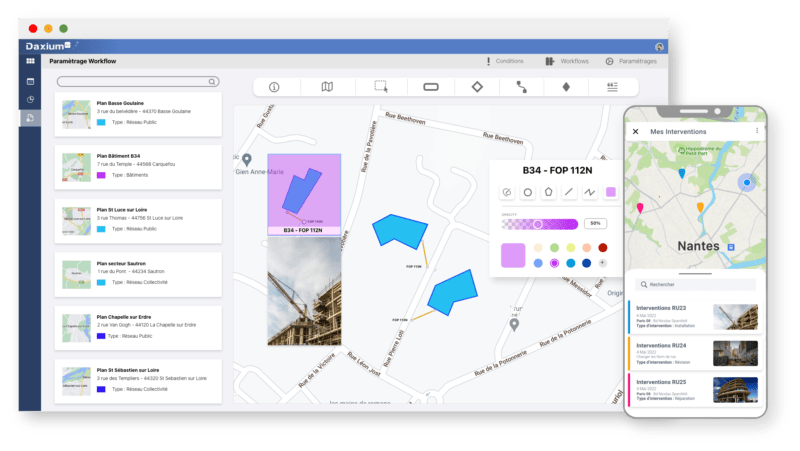Screen dimensions: 800x451
Task: Open Interventions RU24 on phone
Action: (x=695, y=353)
